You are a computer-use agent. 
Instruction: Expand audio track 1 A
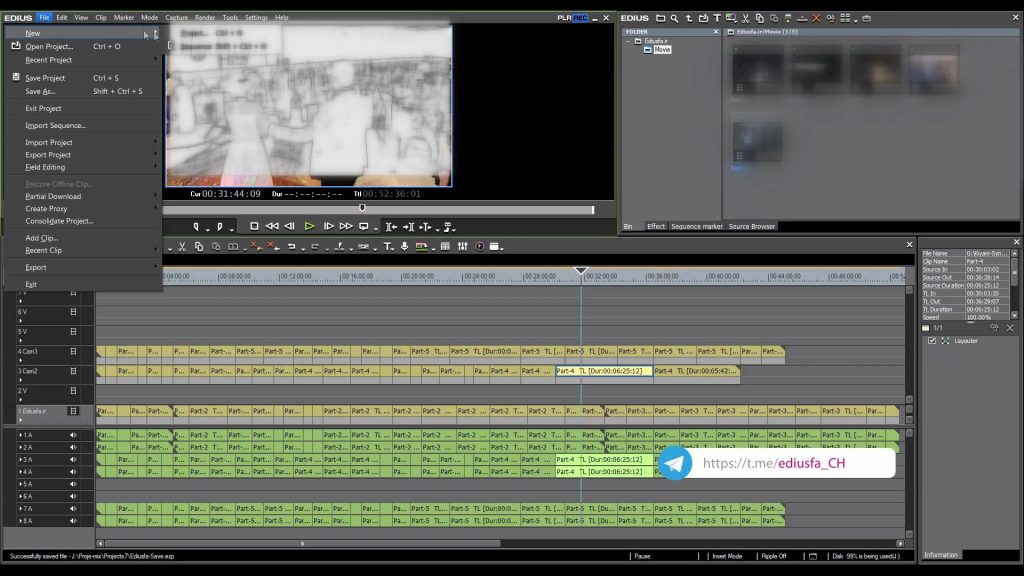(20, 435)
